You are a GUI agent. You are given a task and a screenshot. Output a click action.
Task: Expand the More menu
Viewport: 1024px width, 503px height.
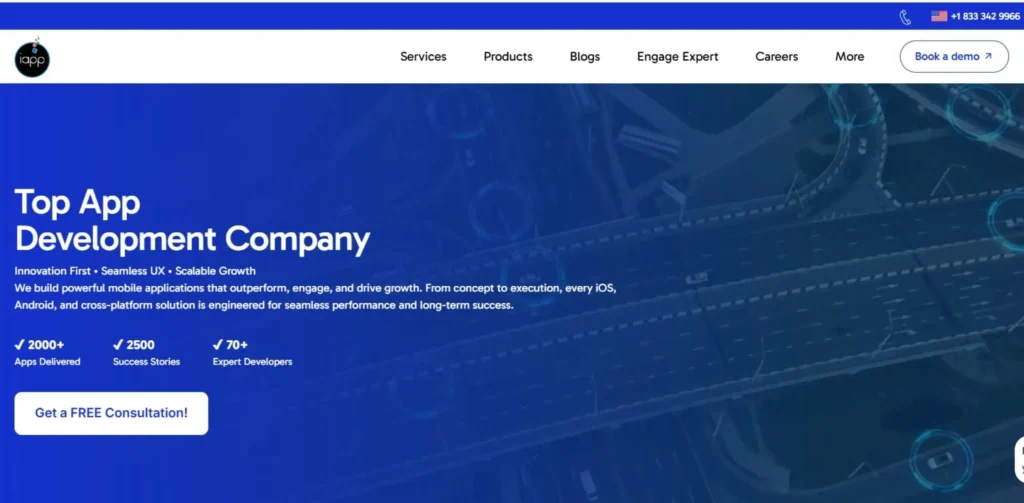pyautogui.click(x=849, y=57)
